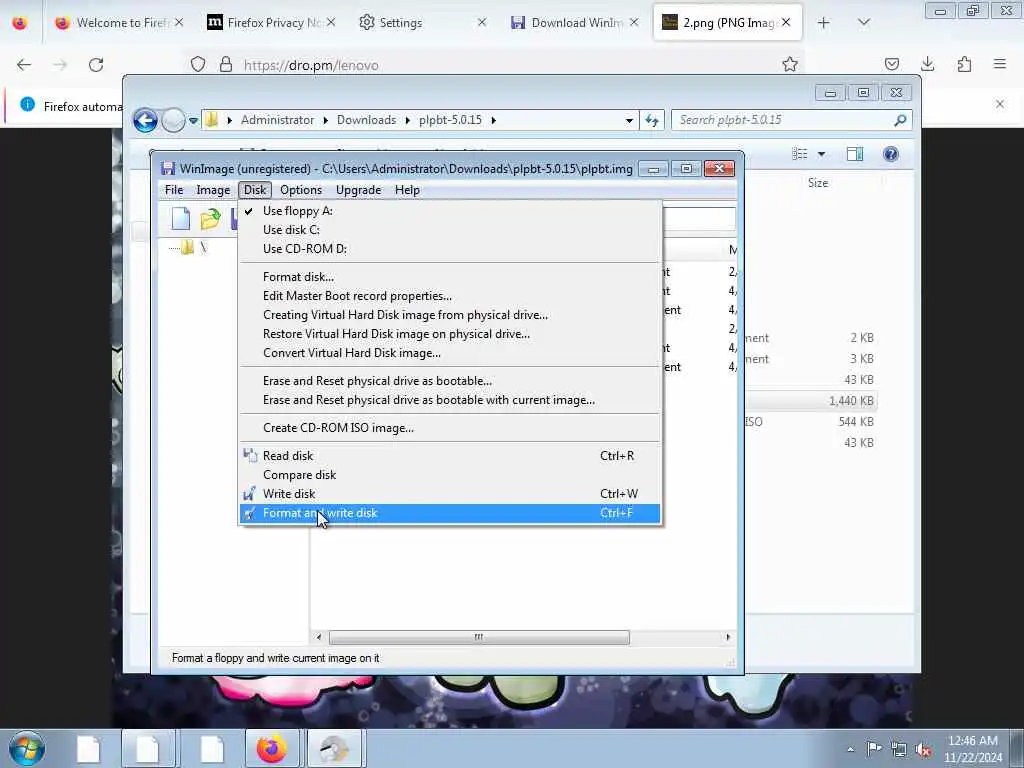
Task: Click Downloads in the Explorer breadcrumb
Action: (x=366, y=120)
